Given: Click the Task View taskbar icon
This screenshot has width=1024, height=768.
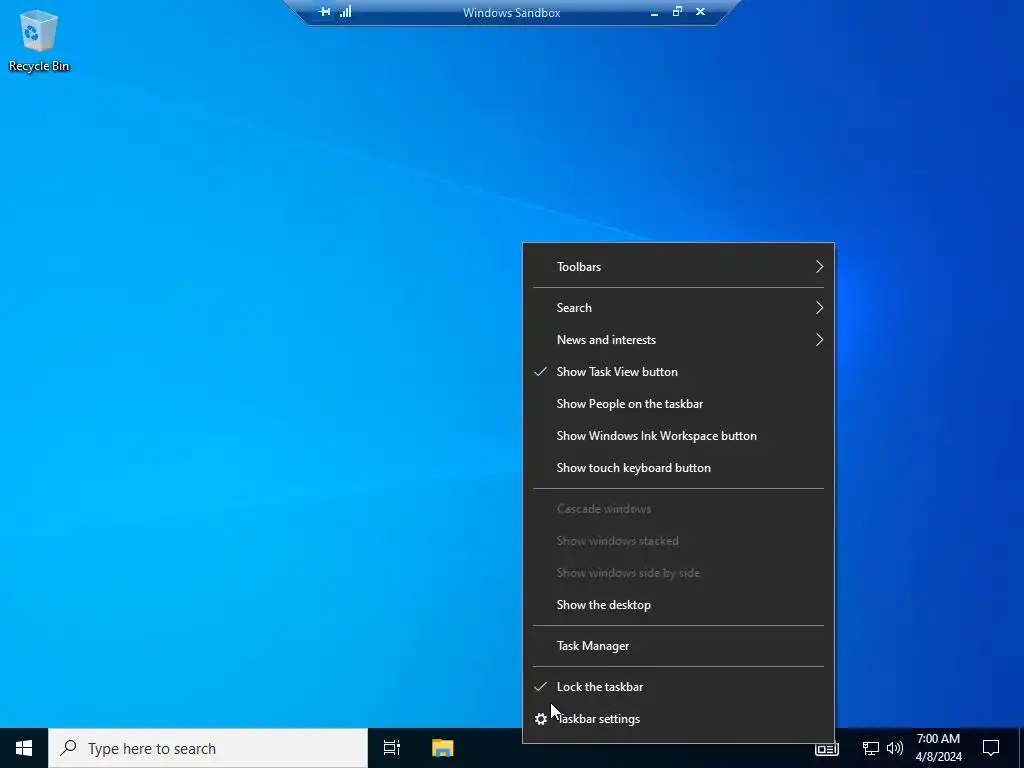Looking at the screenshot, I should point(391,748).
